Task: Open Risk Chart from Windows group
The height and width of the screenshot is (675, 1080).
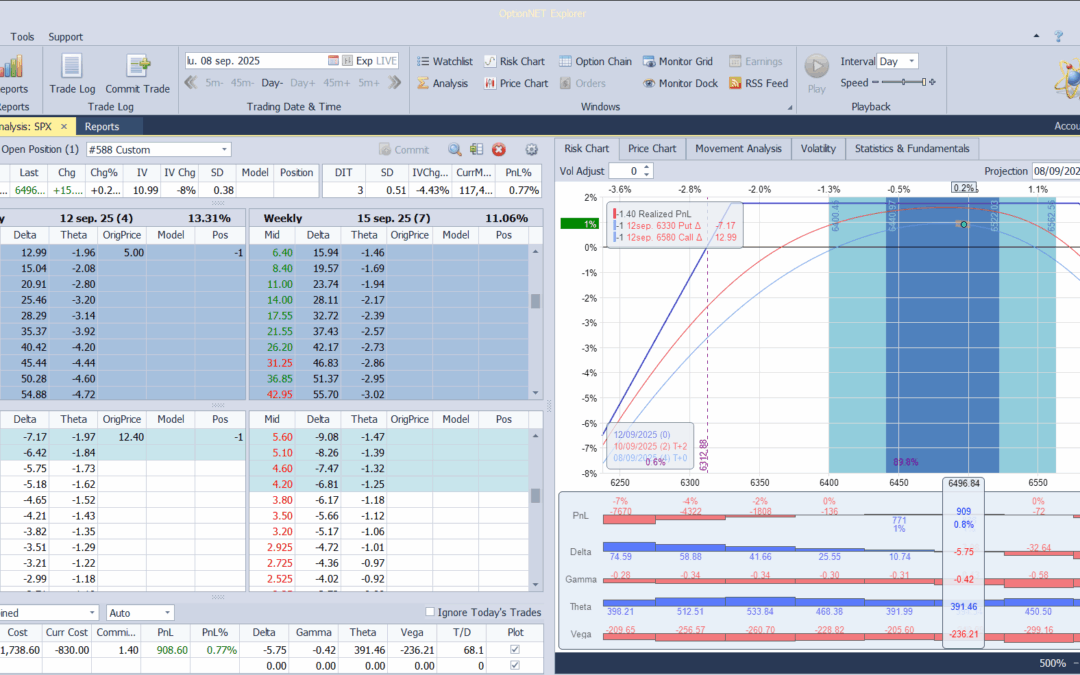Action: [514, 61]
